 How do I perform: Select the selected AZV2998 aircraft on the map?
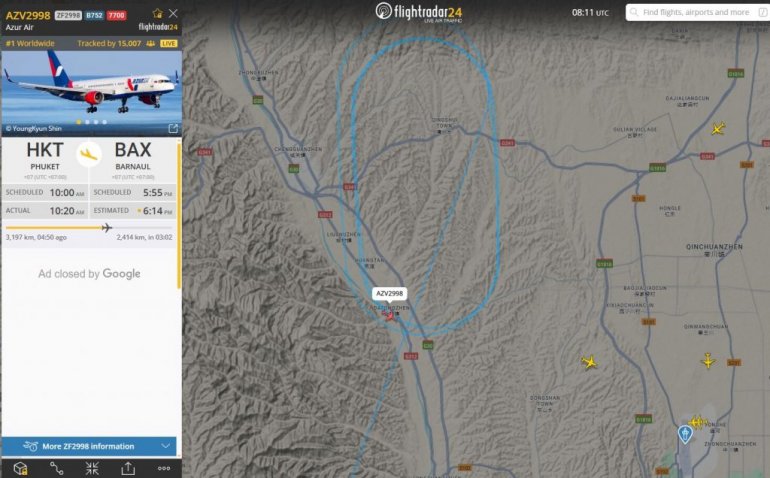pyautogui.click(x=389, y=315)
